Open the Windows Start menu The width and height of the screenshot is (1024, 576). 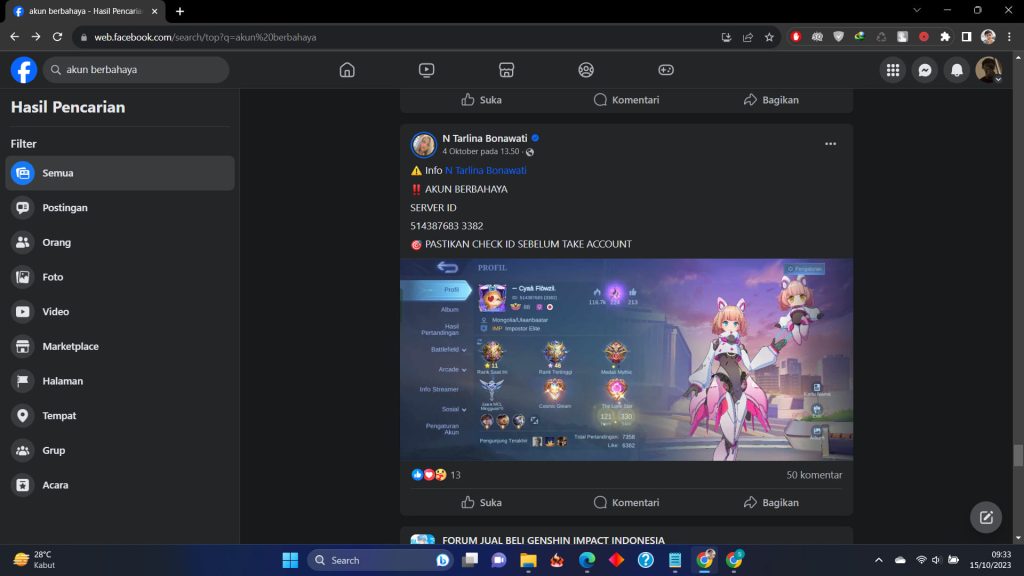(x=290, y=560)
